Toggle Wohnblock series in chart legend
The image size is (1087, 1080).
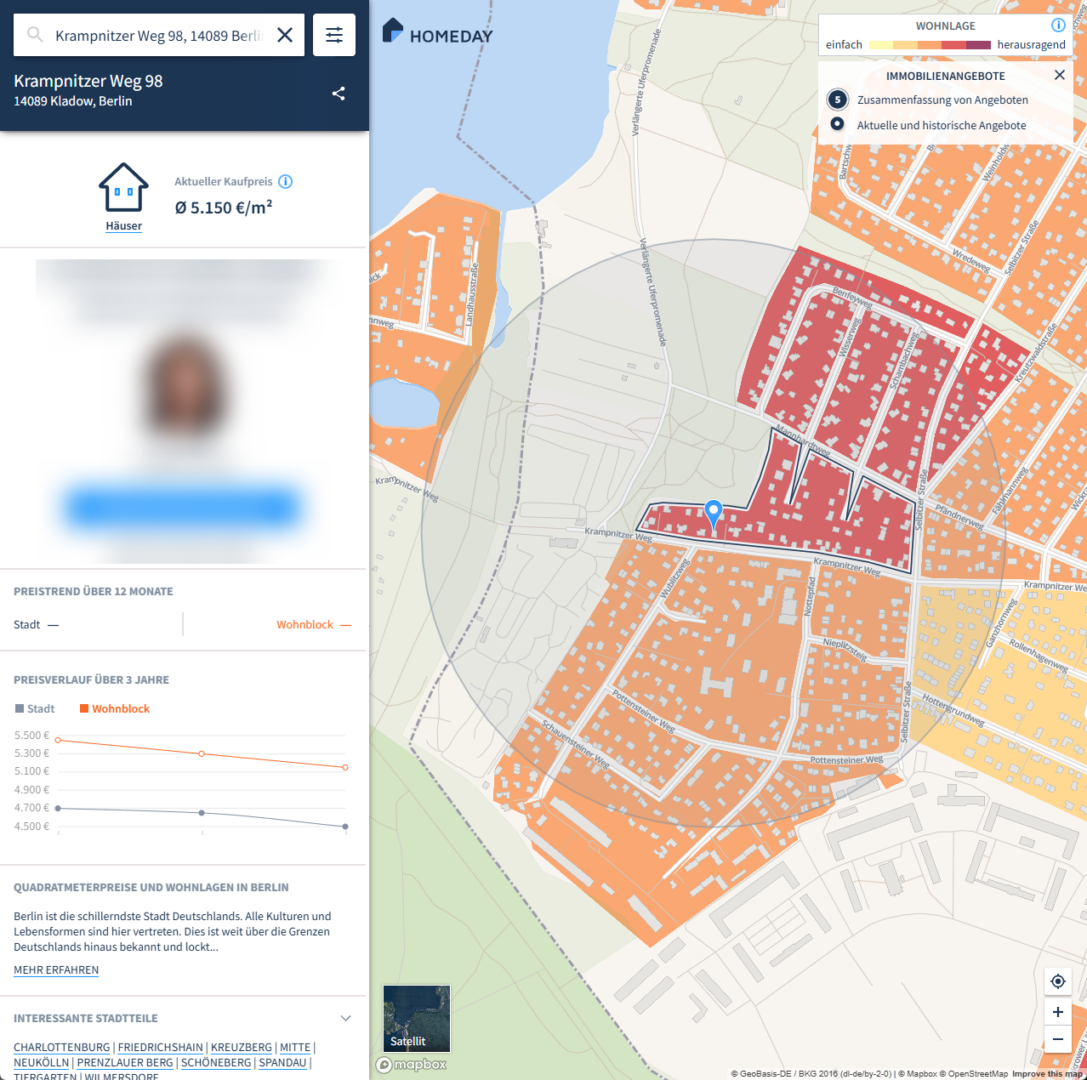[114, 709]
